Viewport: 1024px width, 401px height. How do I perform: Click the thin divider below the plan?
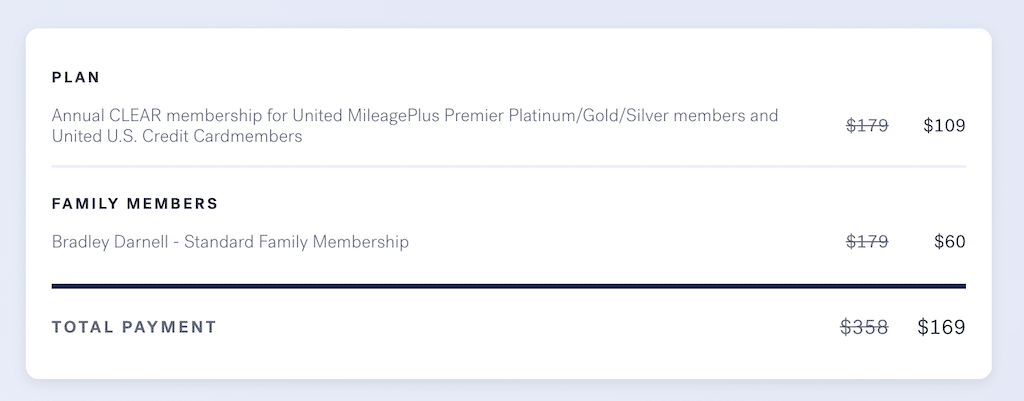509,167
